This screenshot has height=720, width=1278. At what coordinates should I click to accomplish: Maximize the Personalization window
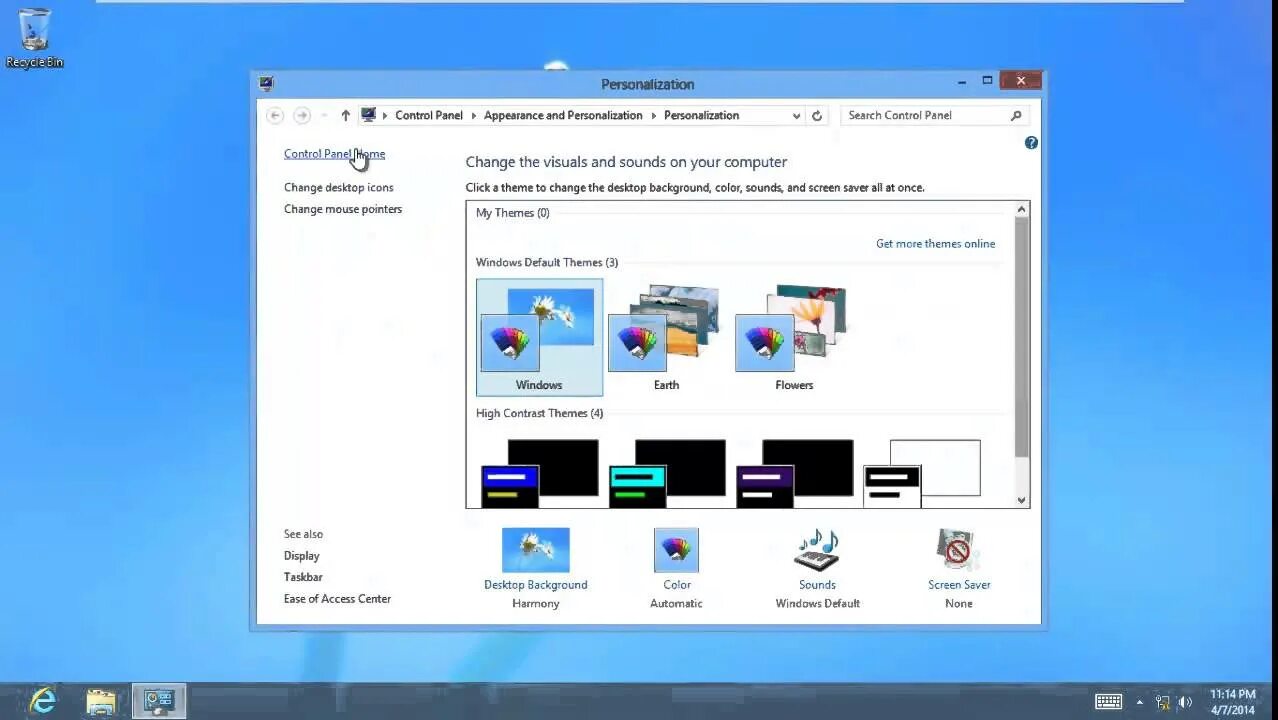(987, 81)
